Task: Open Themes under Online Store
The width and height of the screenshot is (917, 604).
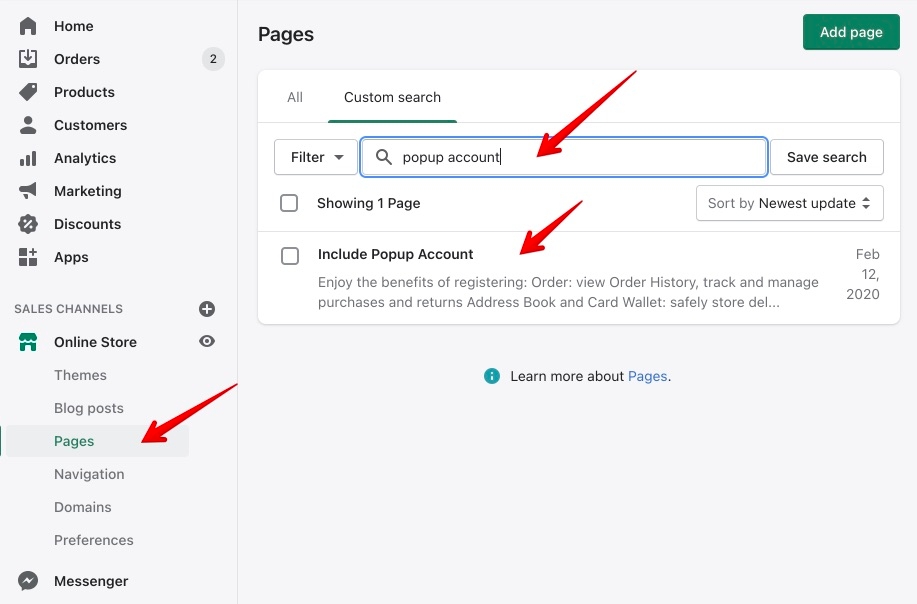Action: click(80, 375)
